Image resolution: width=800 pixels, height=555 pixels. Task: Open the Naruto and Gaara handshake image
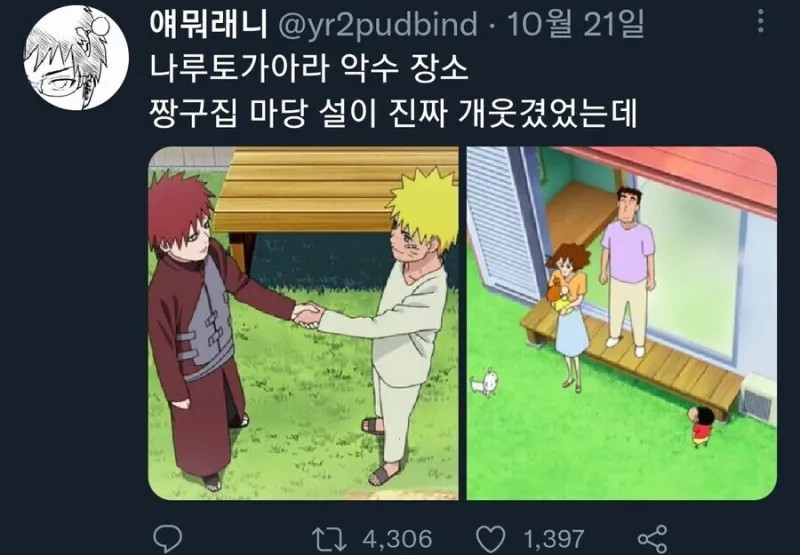[303, 323]
